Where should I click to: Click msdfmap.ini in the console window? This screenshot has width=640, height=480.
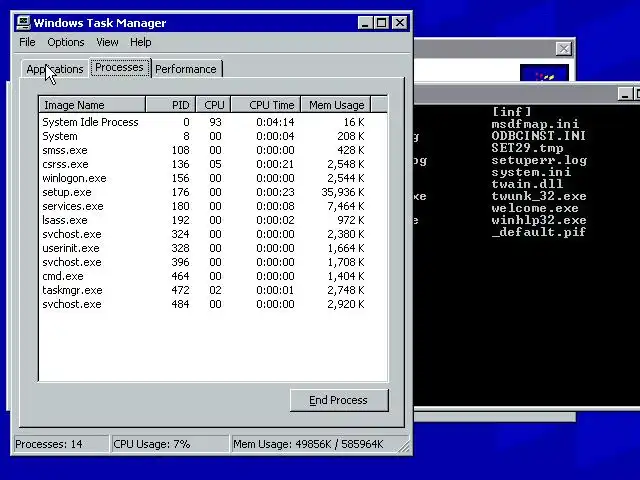click(535, 124)
